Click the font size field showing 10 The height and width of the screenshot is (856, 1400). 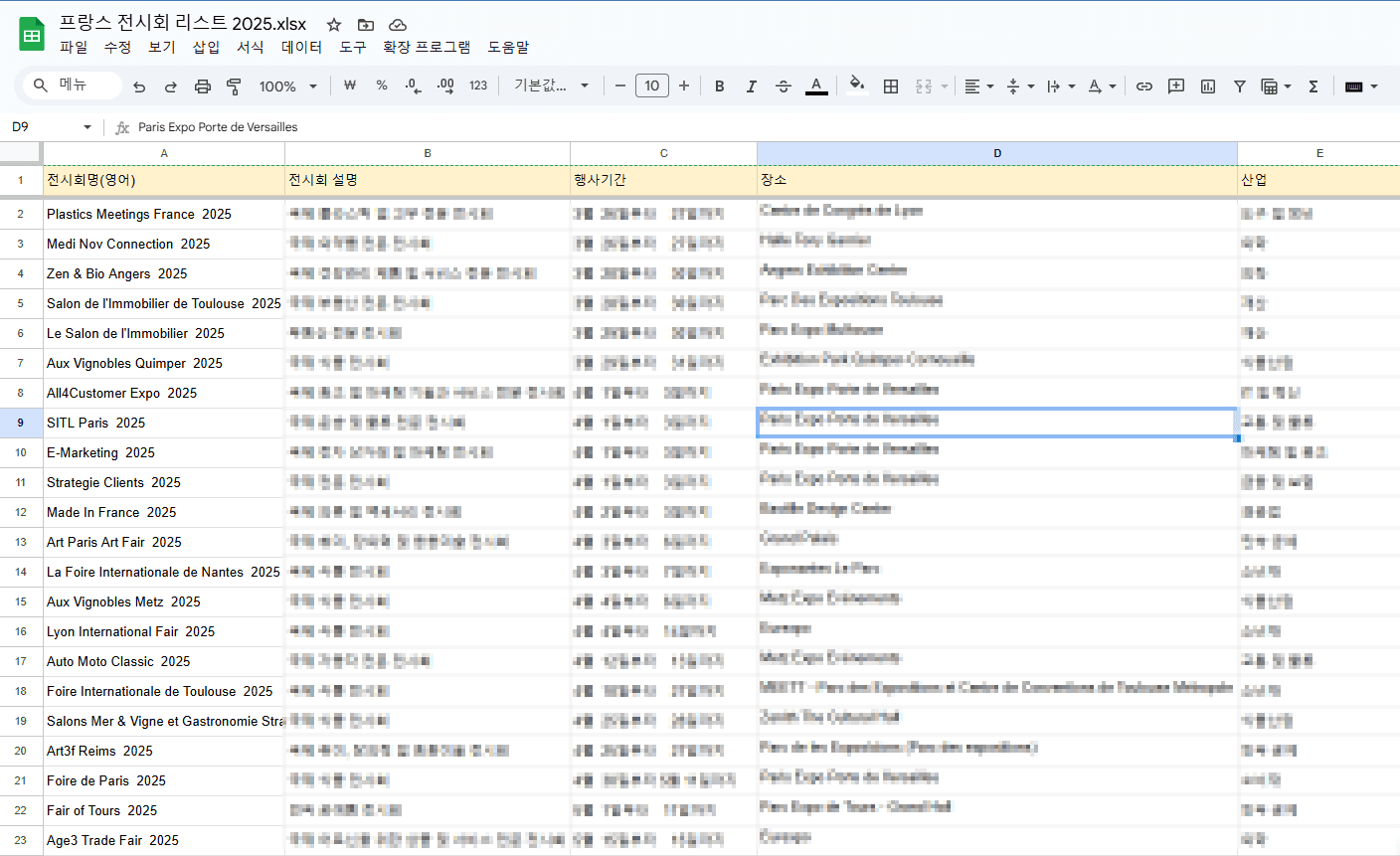(652, 86)
